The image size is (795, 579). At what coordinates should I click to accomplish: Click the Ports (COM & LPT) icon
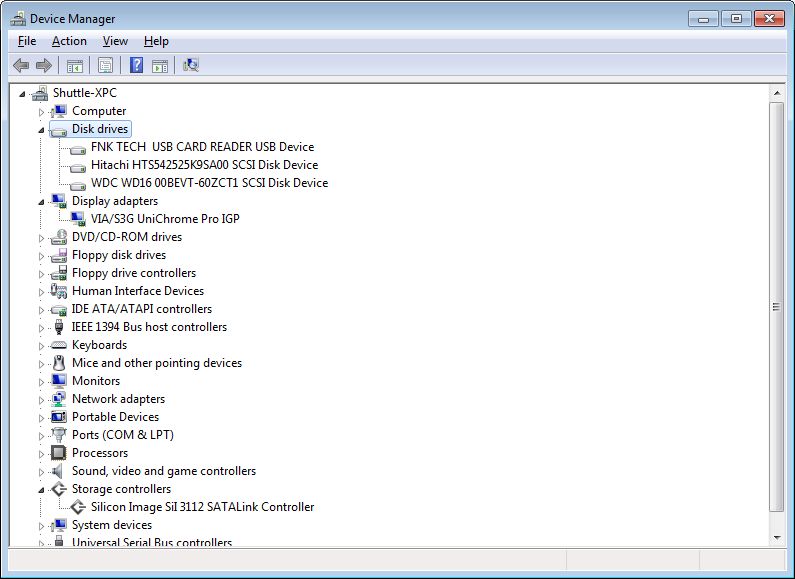point(59,435)
